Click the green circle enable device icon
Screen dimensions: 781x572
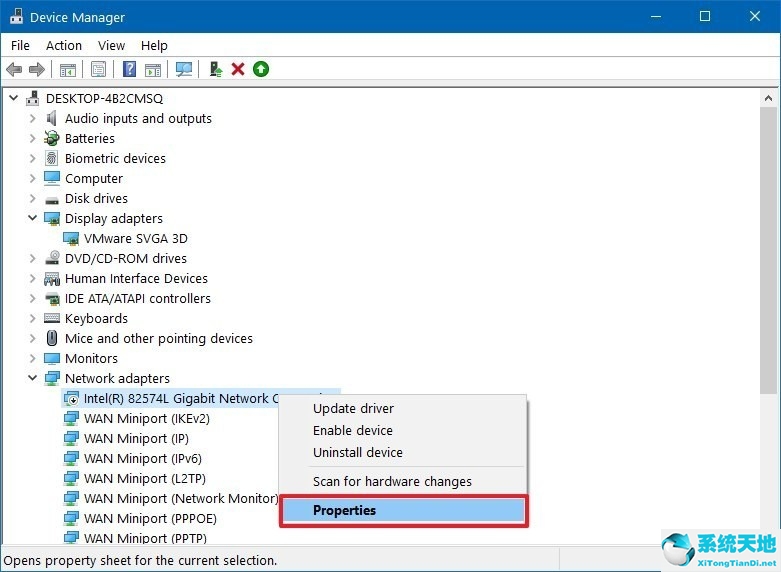tap(261, 69)
